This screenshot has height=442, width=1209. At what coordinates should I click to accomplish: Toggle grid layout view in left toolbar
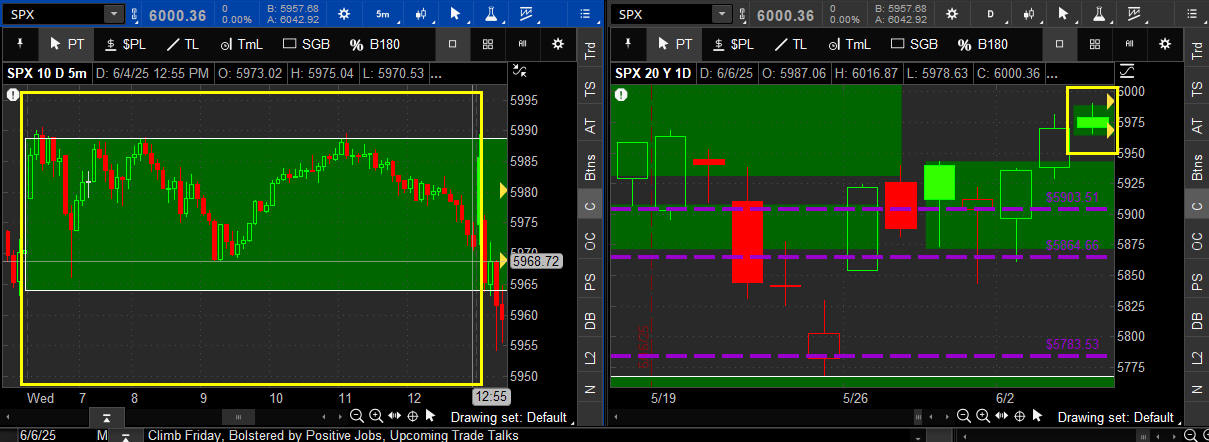(x=487, y=44)
